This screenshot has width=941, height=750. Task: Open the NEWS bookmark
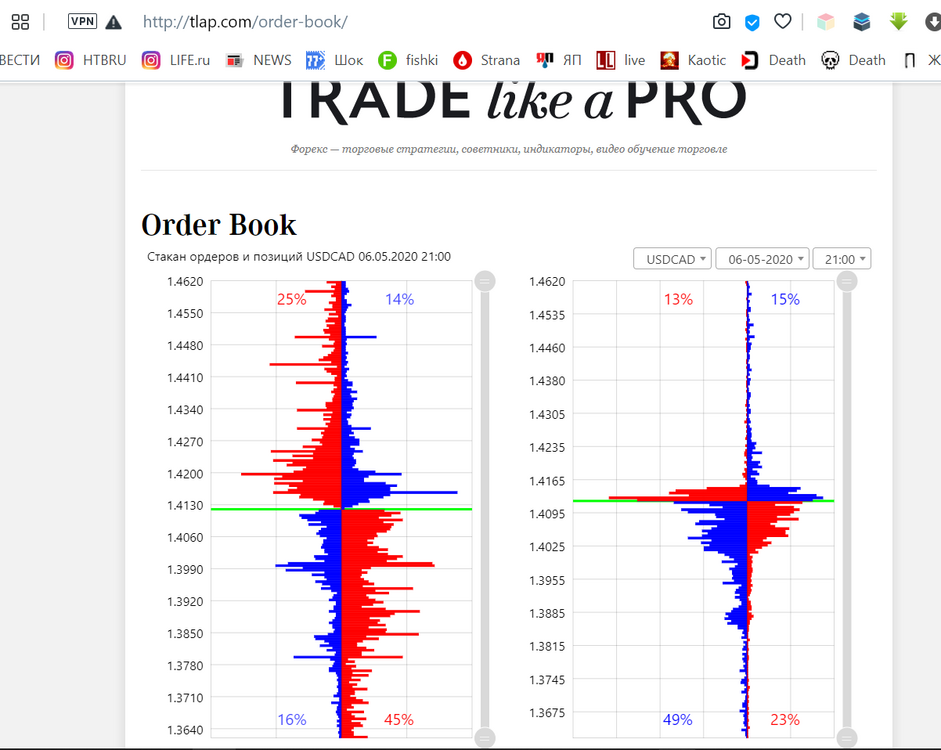click(259, 60)
